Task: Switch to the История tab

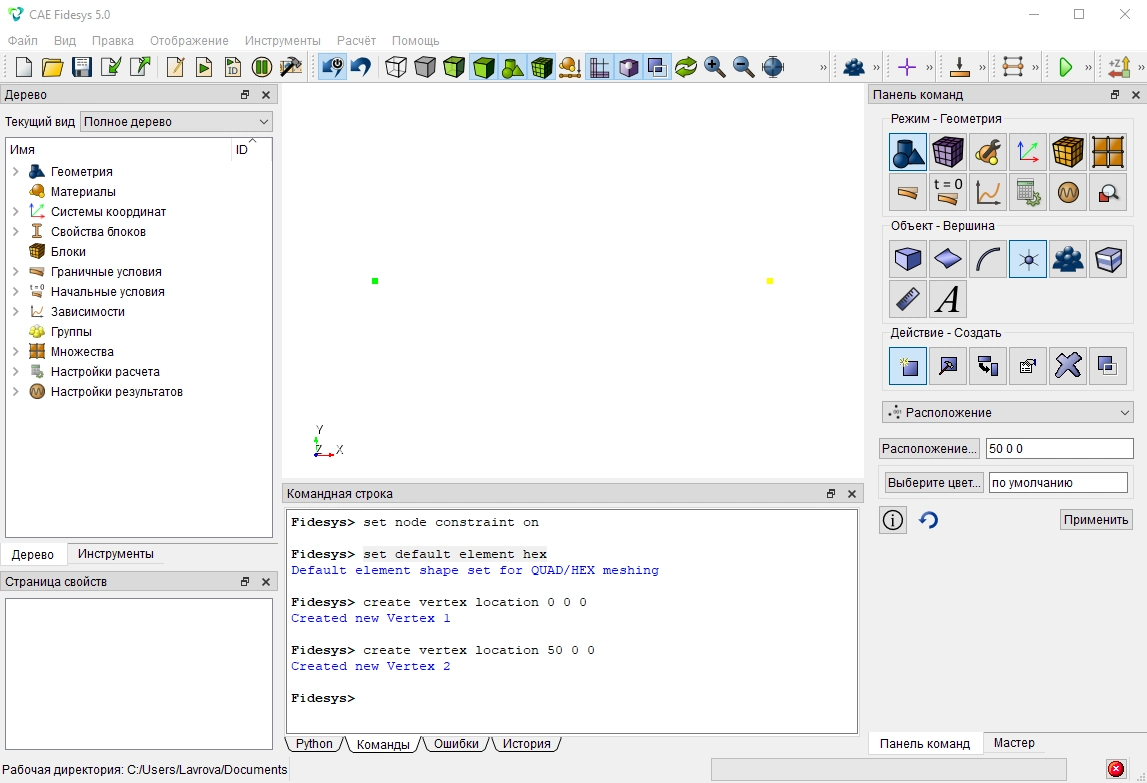Action: (527, 743)
